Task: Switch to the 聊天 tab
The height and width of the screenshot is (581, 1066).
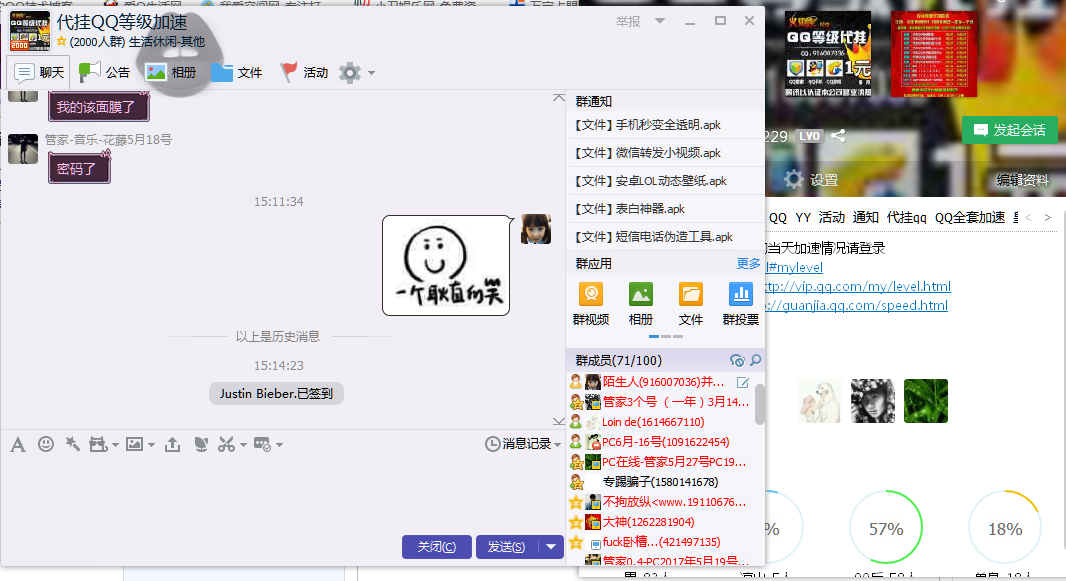Action: [x=38, y=72]
